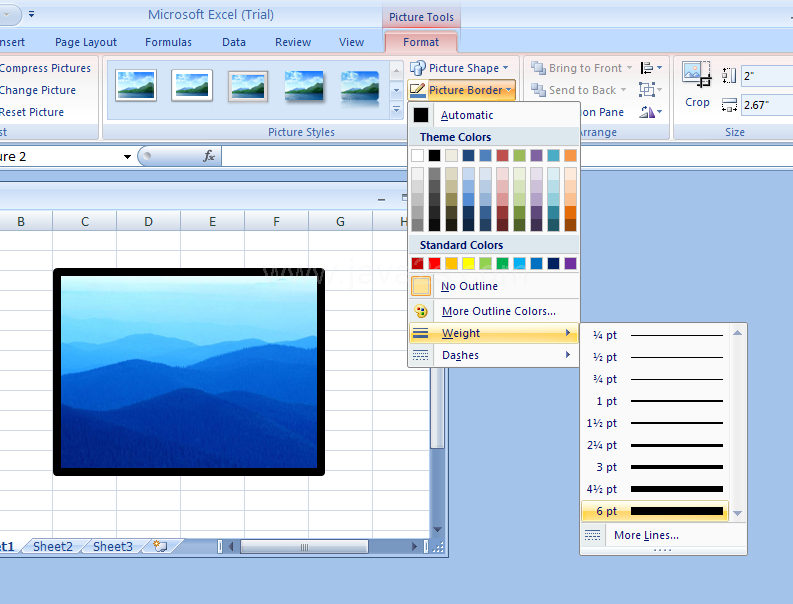Viewport: 793px width, 604px height.
Task: Open the Name Box dropdown arrow
Action: (127, 157)
